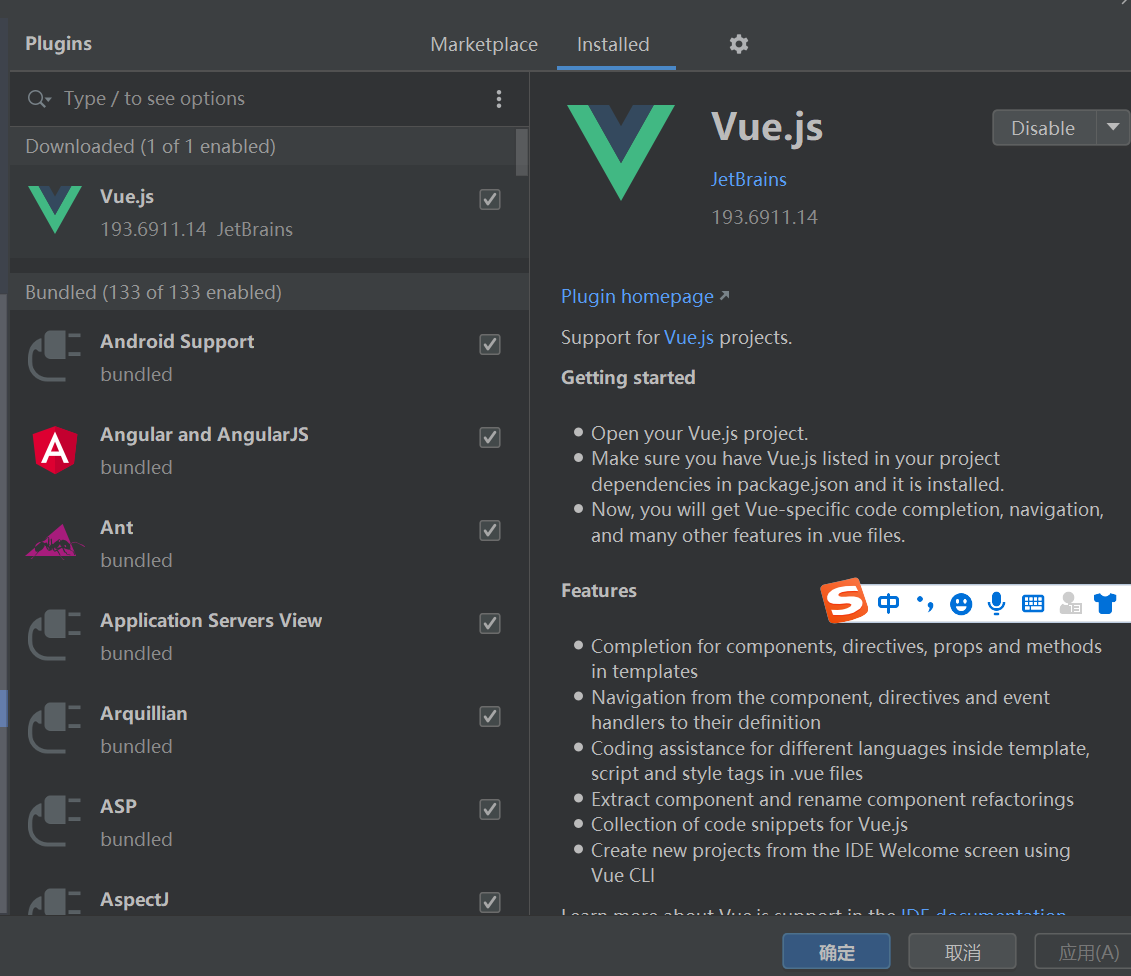Screen dimensions: 1131x976
Task: Select the Ant plugin name
Action: (x=116, y=528)
